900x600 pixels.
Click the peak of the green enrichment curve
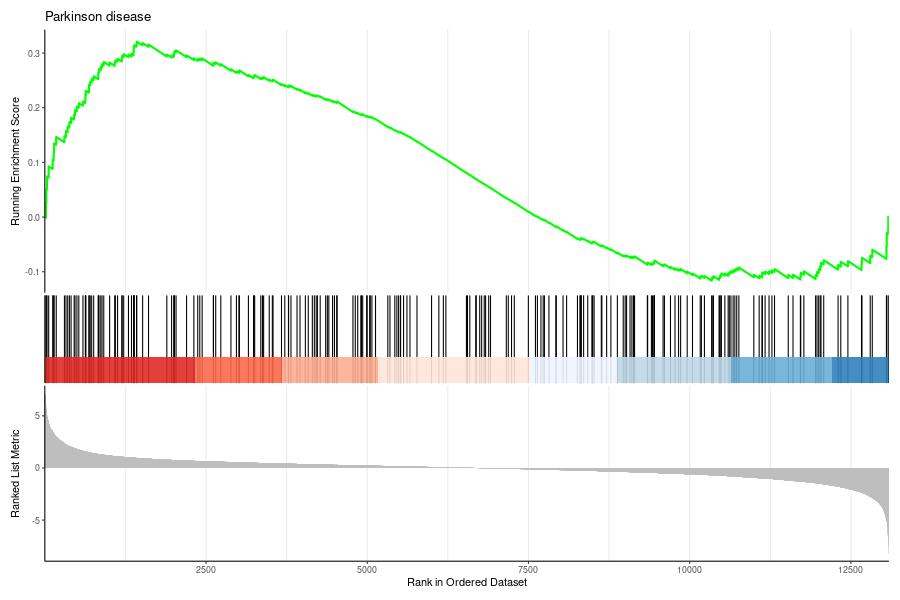tap(137, 42)
